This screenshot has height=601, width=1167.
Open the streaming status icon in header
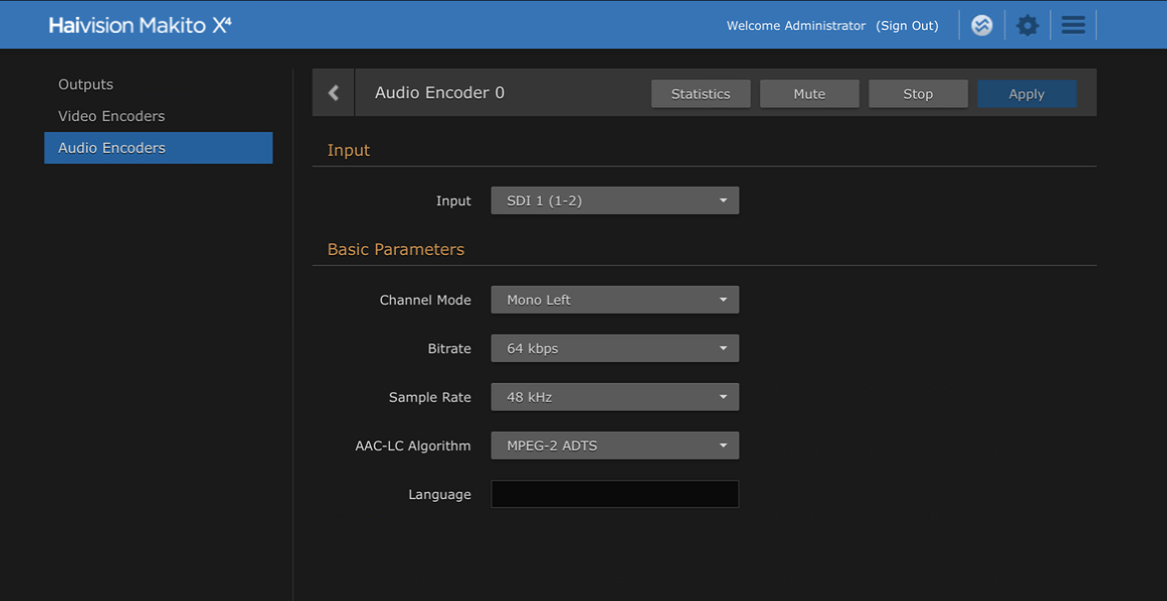[x=982, y=25]
